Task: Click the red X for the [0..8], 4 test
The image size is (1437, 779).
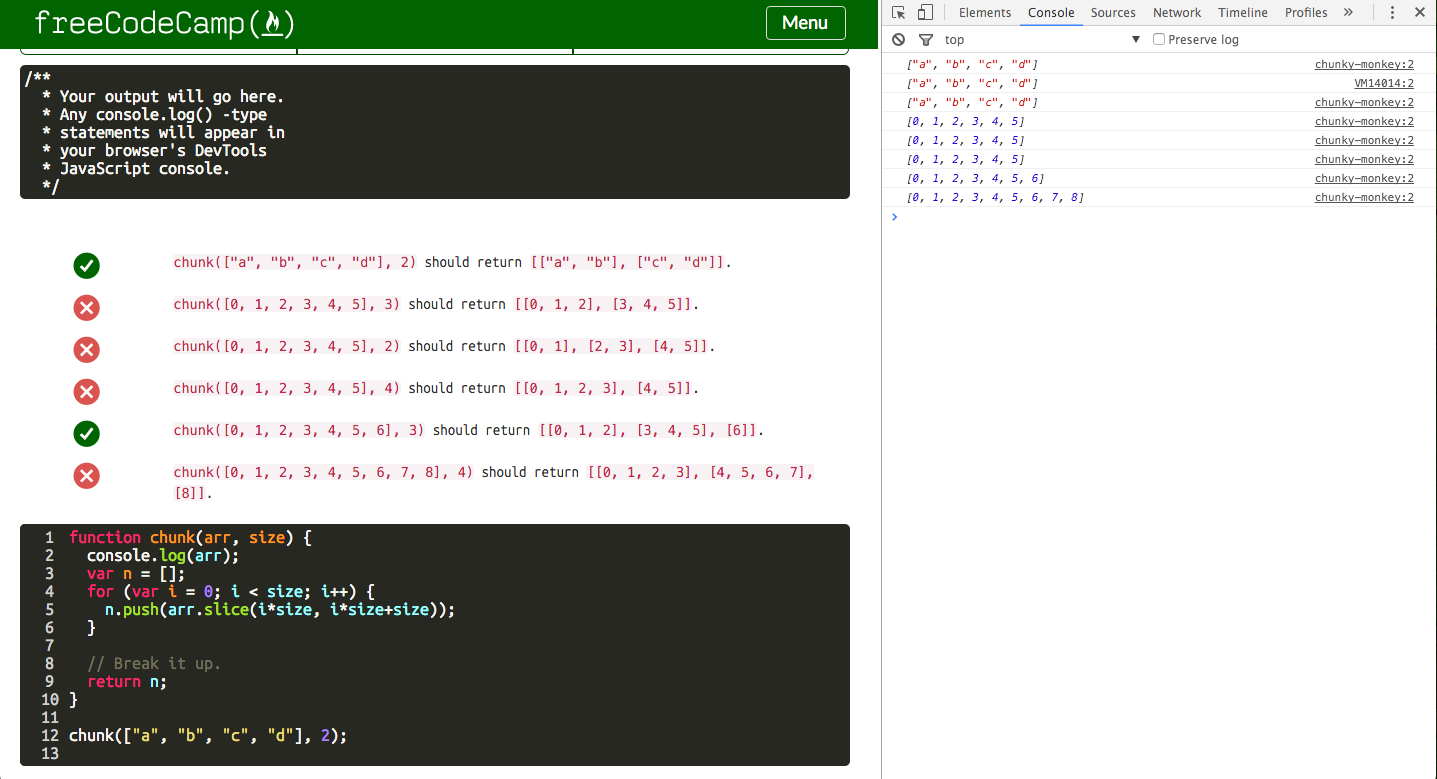Action: [86, 475]
